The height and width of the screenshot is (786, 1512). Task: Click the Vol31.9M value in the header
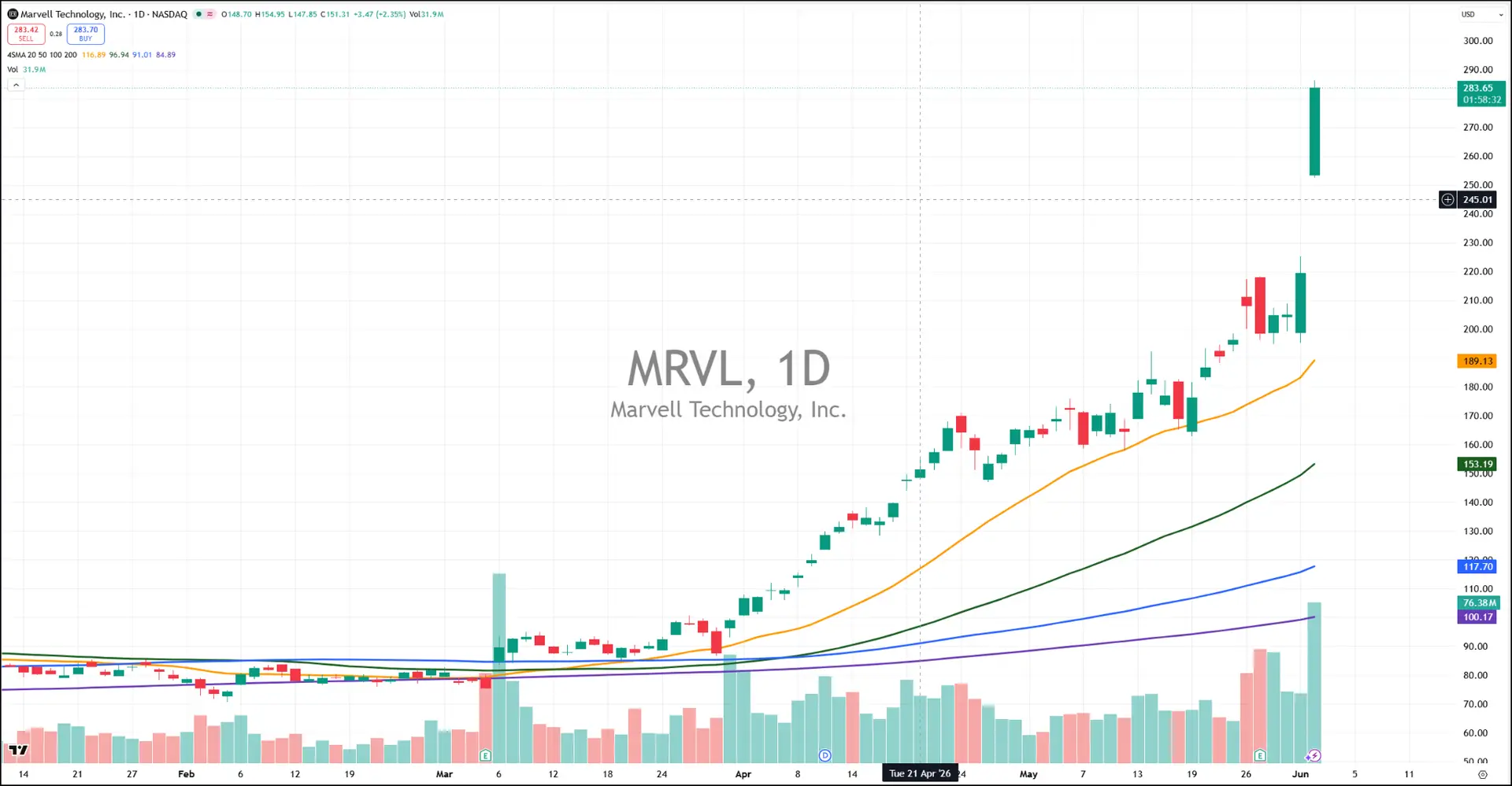(427, 14)
